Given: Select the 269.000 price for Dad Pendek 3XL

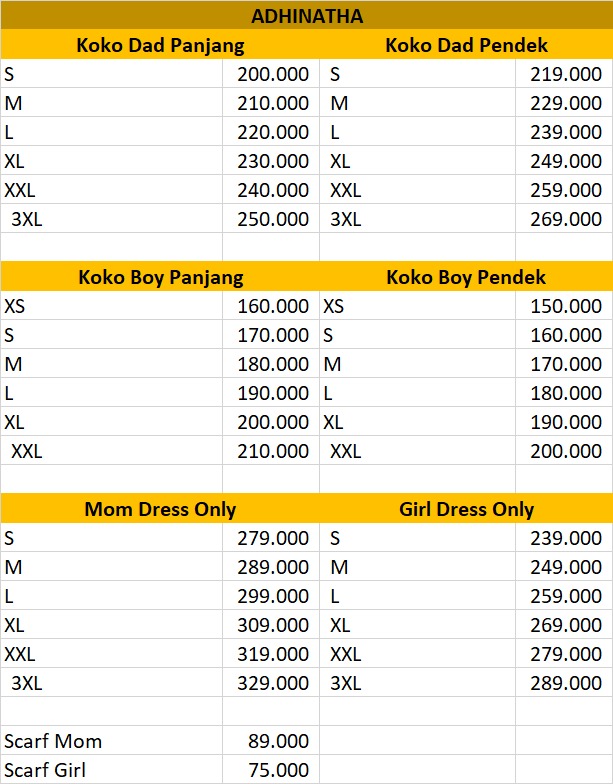Looking at the screenshot, I should 564,219.
